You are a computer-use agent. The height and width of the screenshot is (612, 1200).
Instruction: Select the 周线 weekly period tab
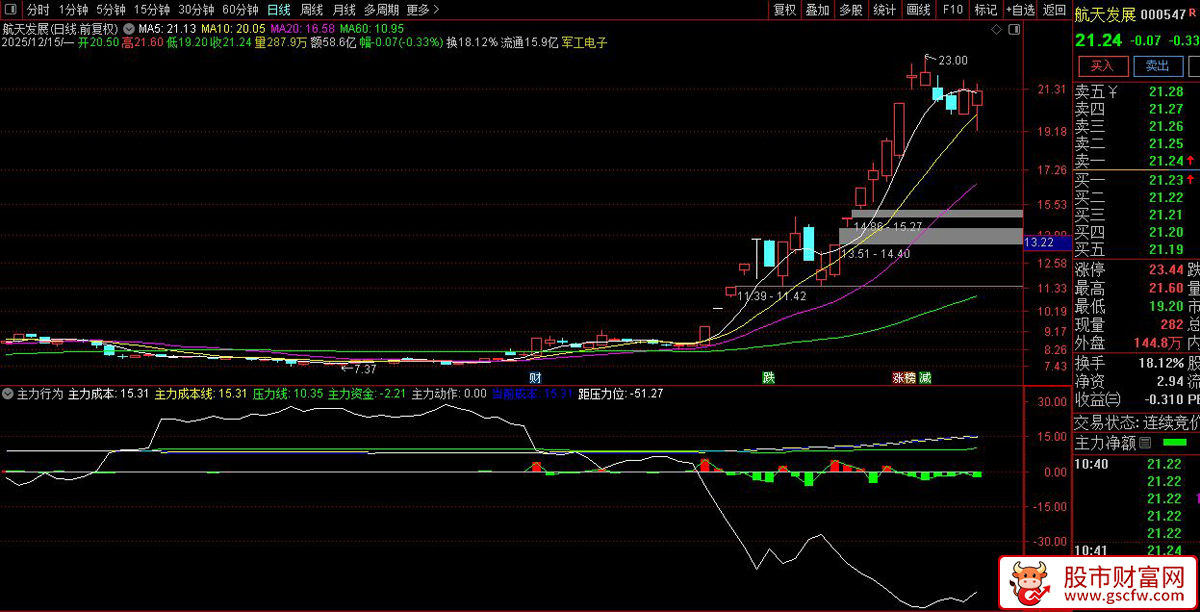point(312,10)
